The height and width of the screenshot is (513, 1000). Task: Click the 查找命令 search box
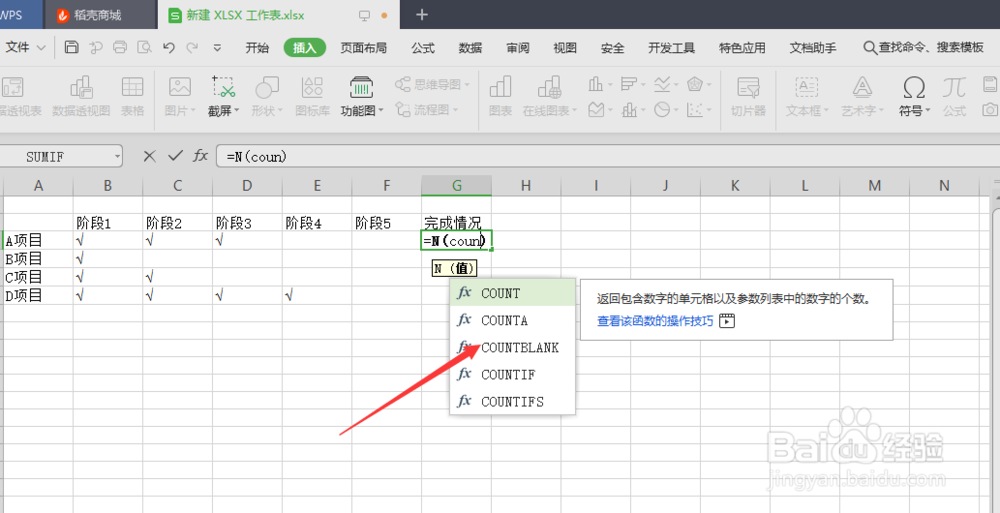[924, 48]
